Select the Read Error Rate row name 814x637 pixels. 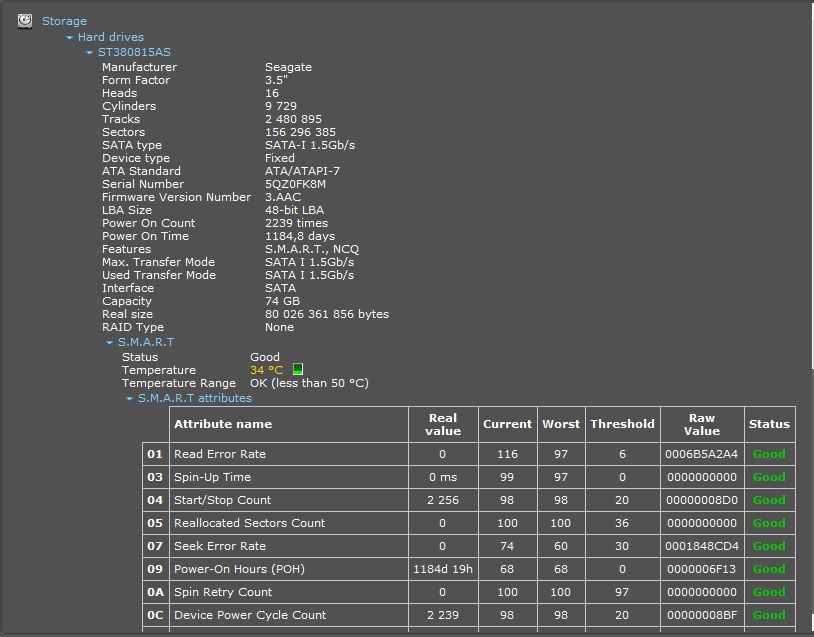[x=220, y=454]
